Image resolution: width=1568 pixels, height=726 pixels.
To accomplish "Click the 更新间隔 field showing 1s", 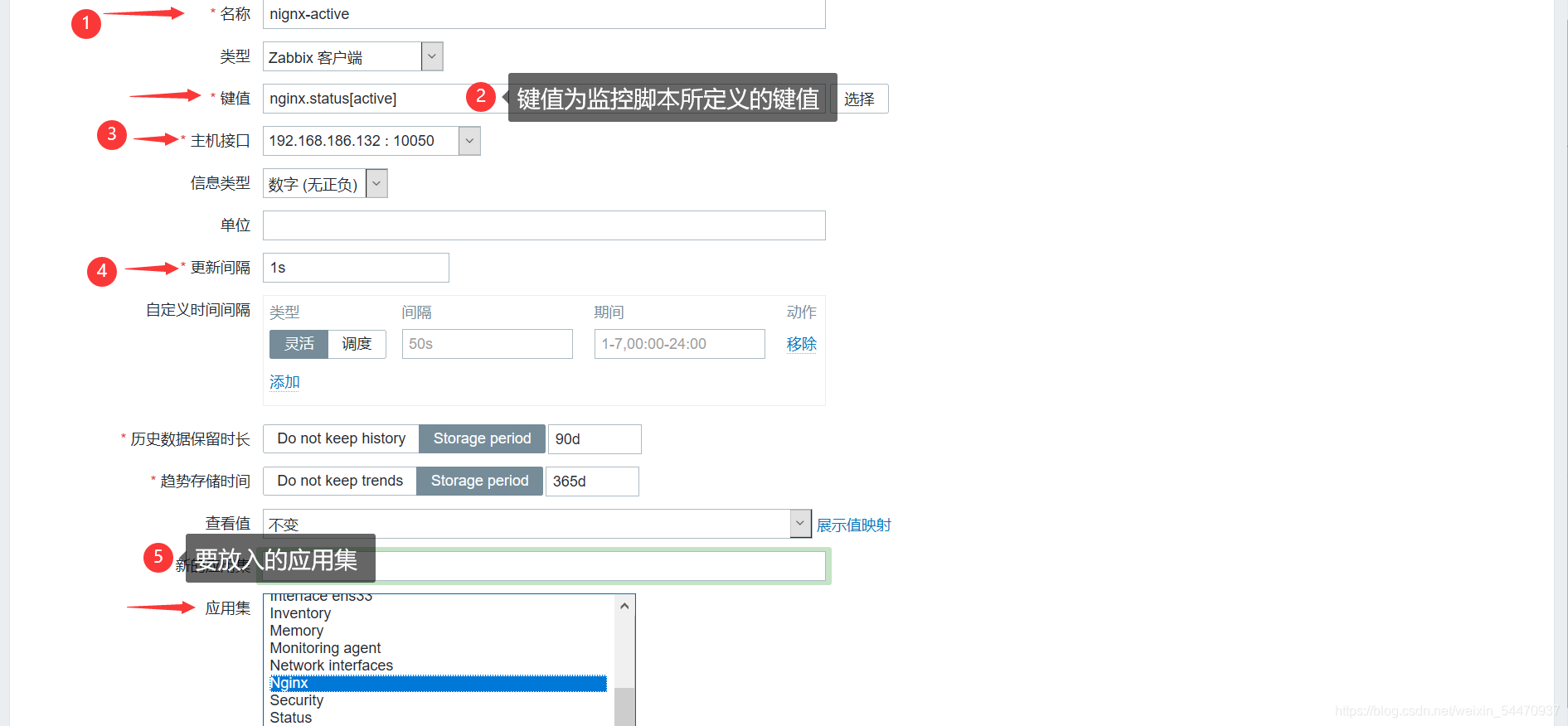I will click(356, 268).
